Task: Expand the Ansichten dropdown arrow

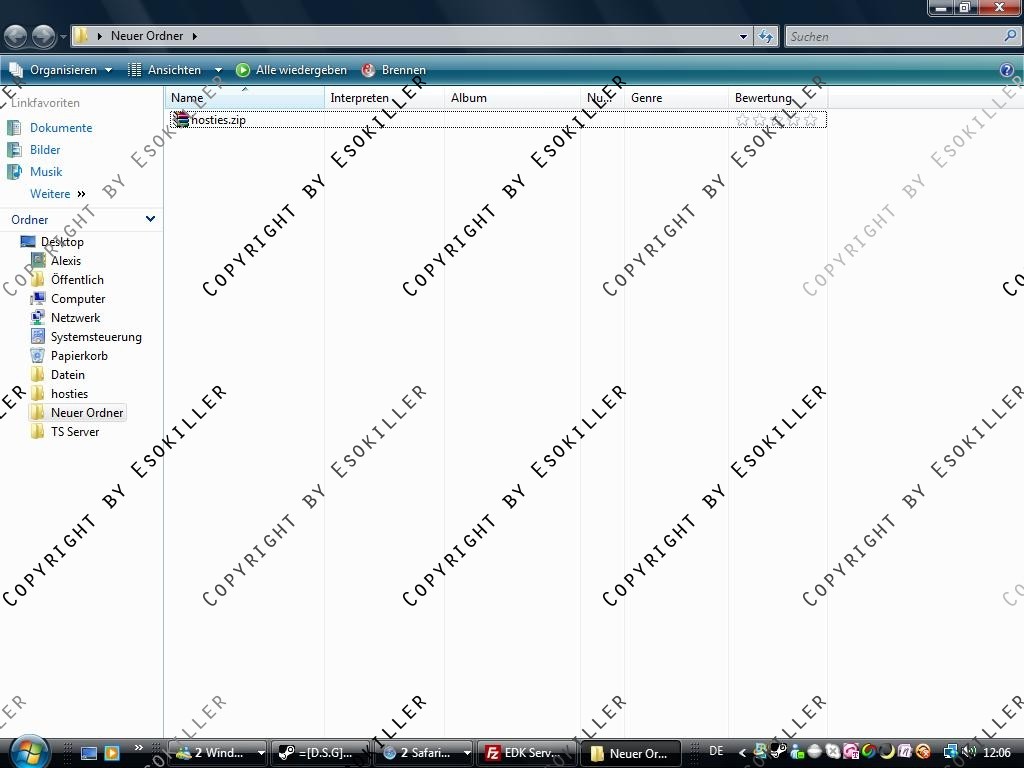Action: coord(218,70)
